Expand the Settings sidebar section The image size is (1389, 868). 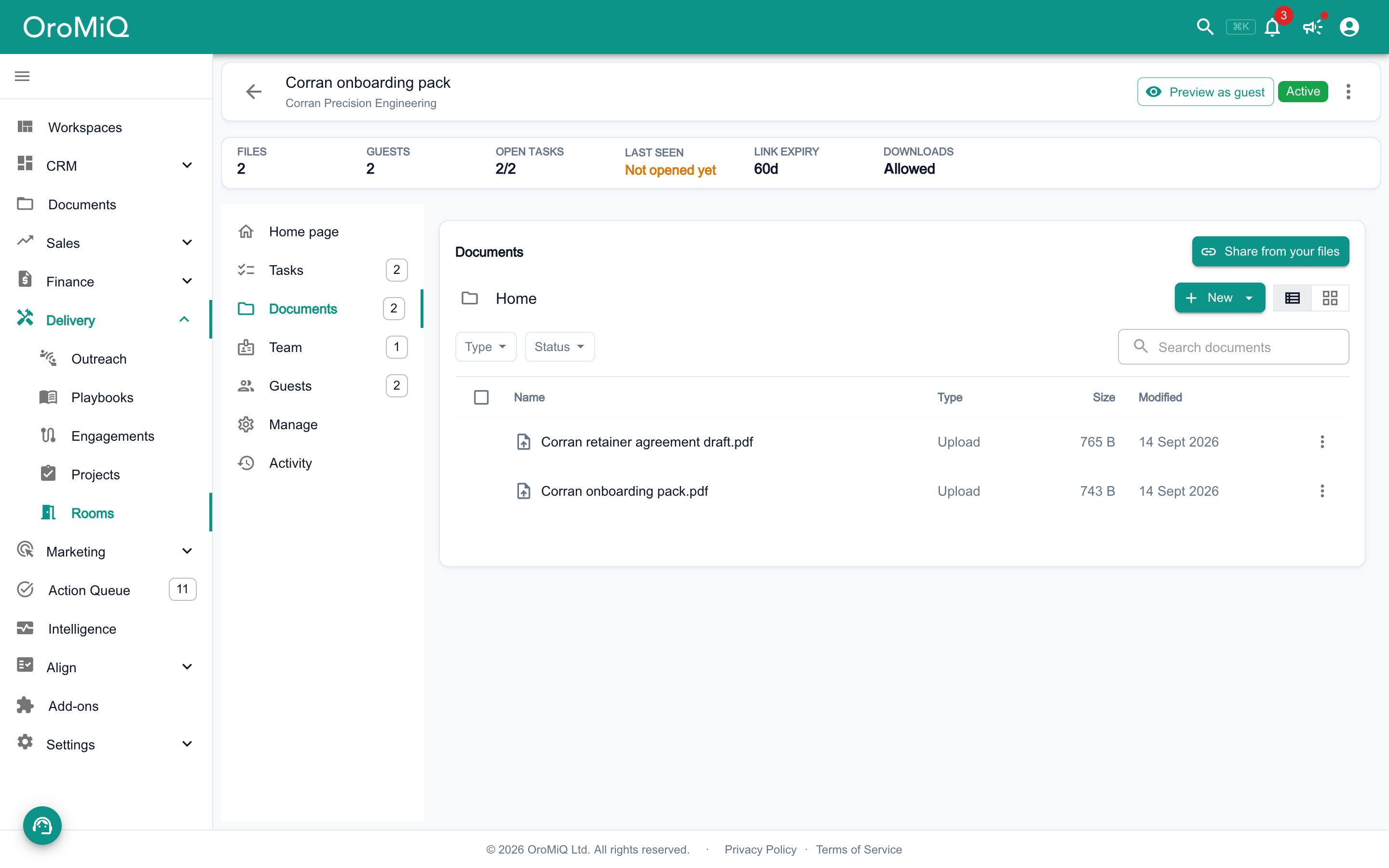[x=187, y=744]
